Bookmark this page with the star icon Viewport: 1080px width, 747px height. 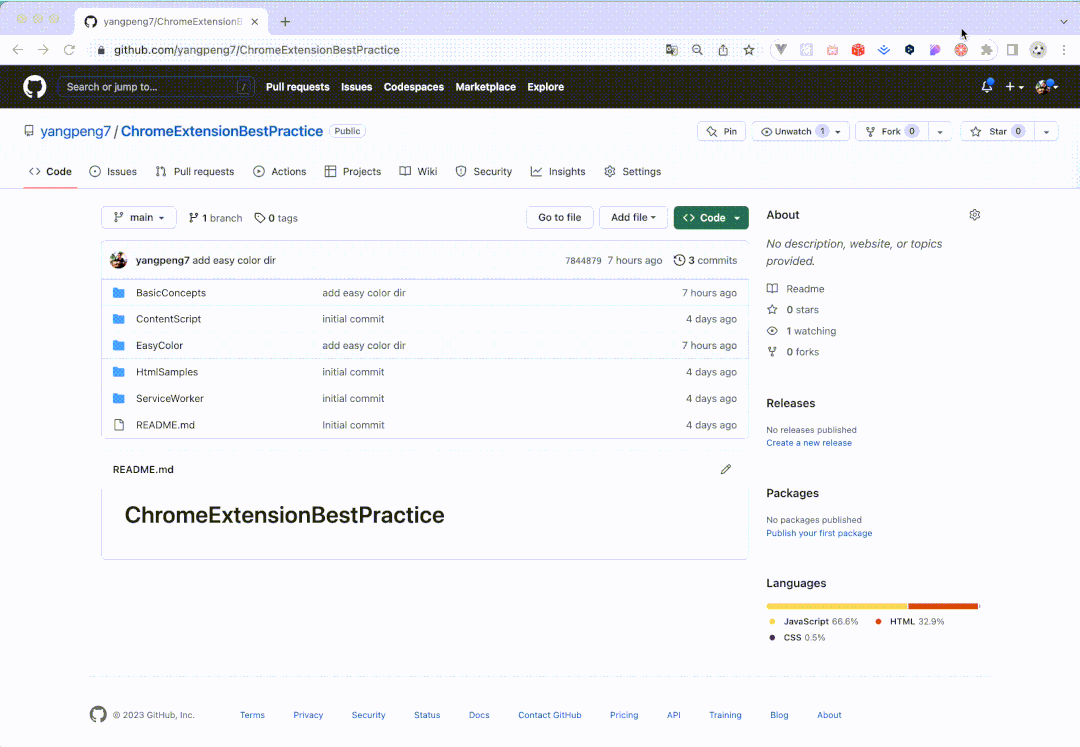coord(749,50)
